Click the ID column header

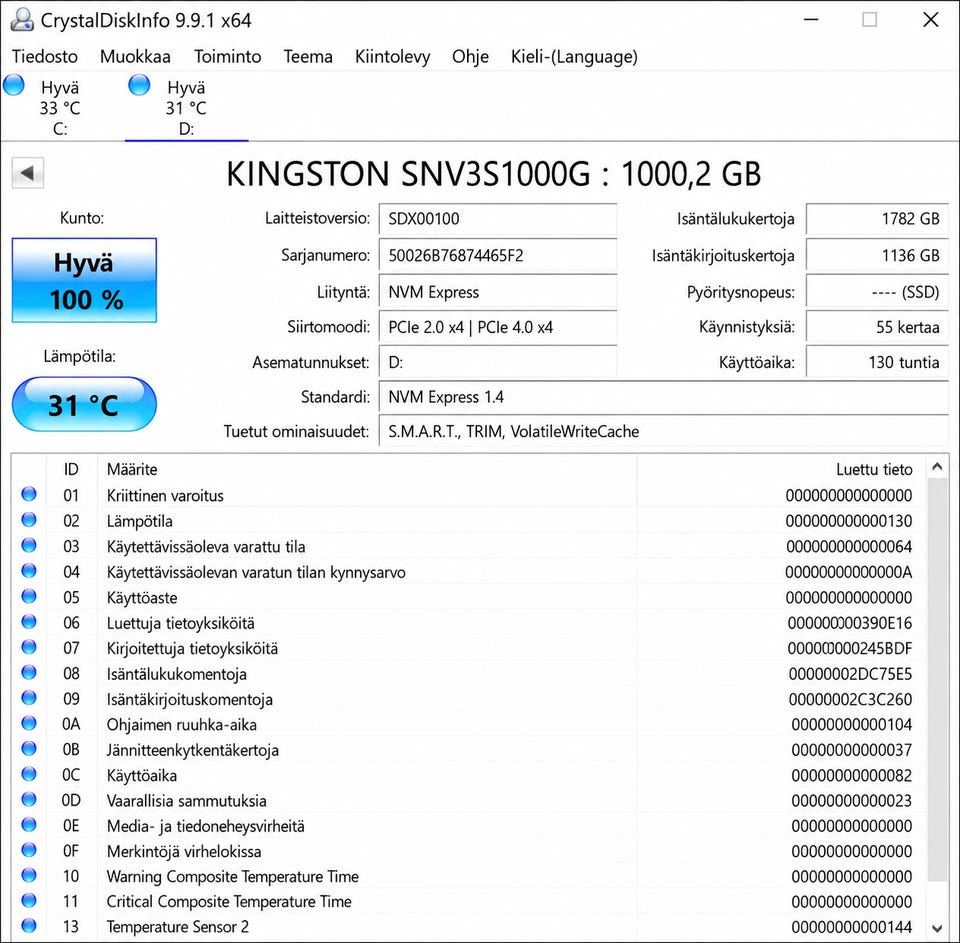coord(71,469)
